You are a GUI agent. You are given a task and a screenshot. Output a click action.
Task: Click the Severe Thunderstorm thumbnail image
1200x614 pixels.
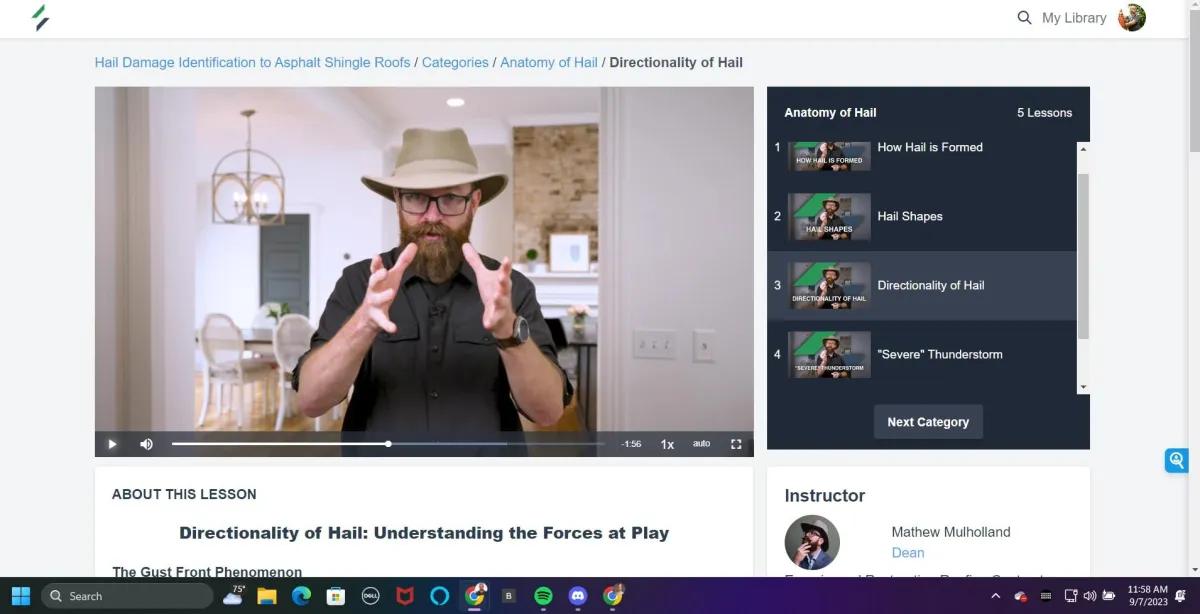tap(829, 354)
